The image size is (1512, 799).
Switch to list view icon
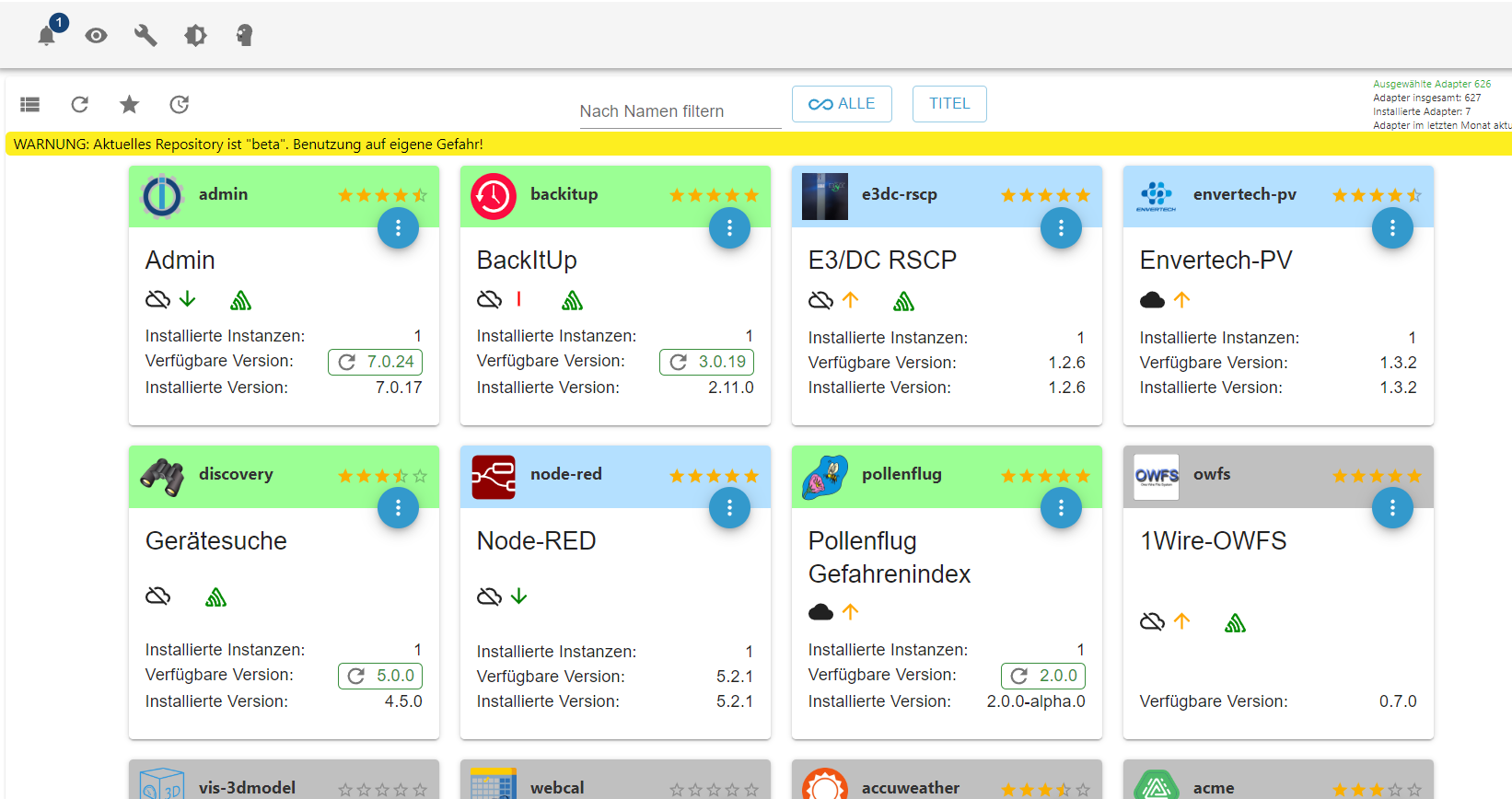coord(30,104)
